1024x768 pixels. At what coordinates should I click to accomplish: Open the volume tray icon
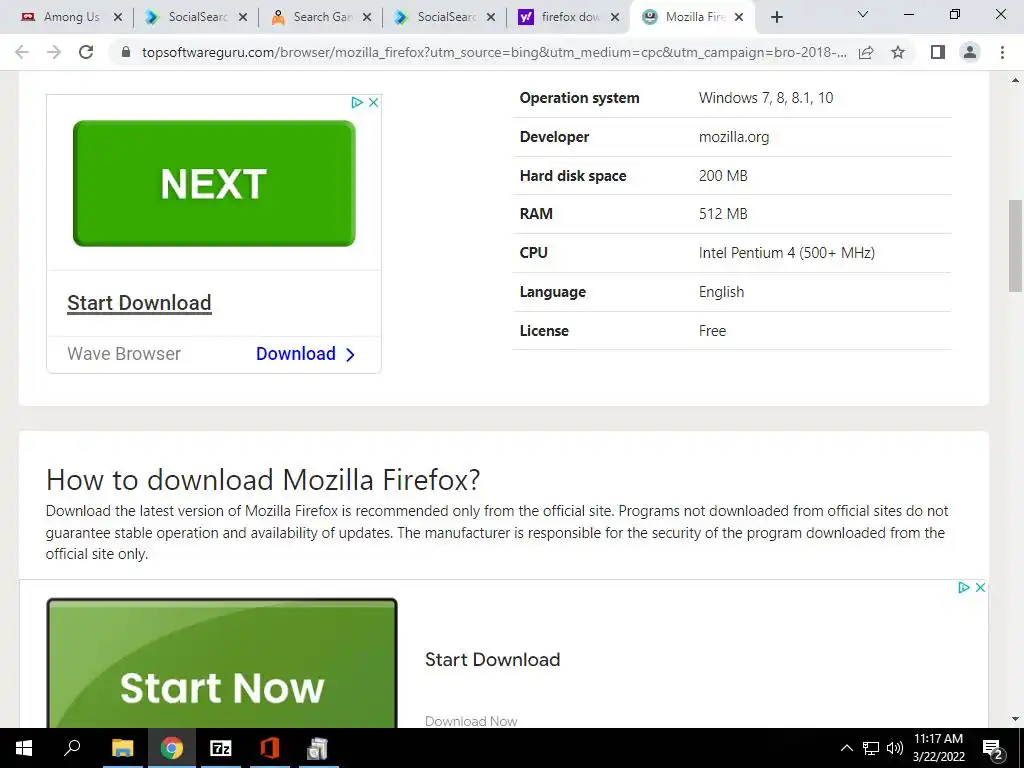tap(895, 748)
